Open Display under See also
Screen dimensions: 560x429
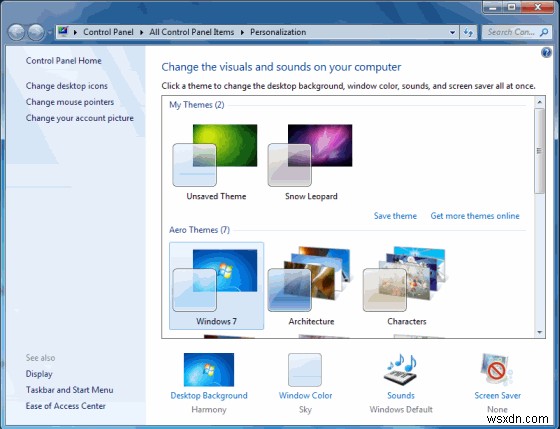click(39, 374)
